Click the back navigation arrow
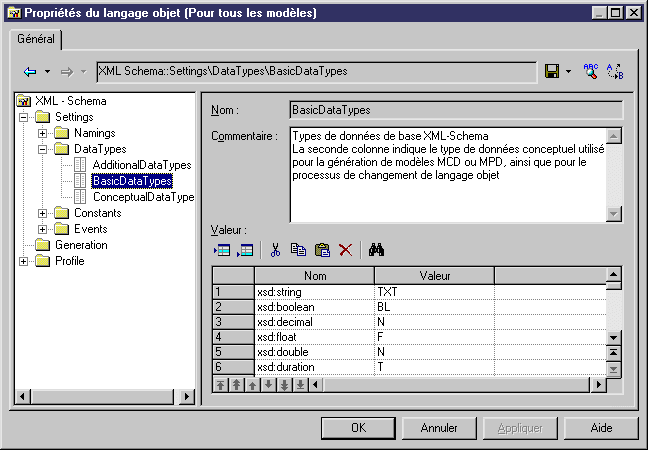 tap(30, 72)
